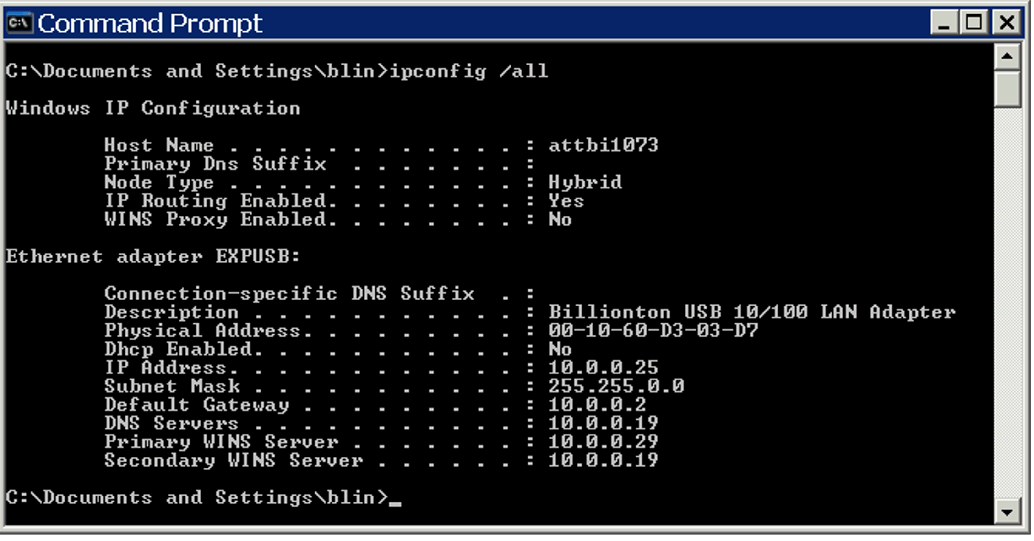Screen dimensions: 1034x541
Task: Click the physical address 00-10-60-D3-03-D7
Action: [x=654, y=331]
